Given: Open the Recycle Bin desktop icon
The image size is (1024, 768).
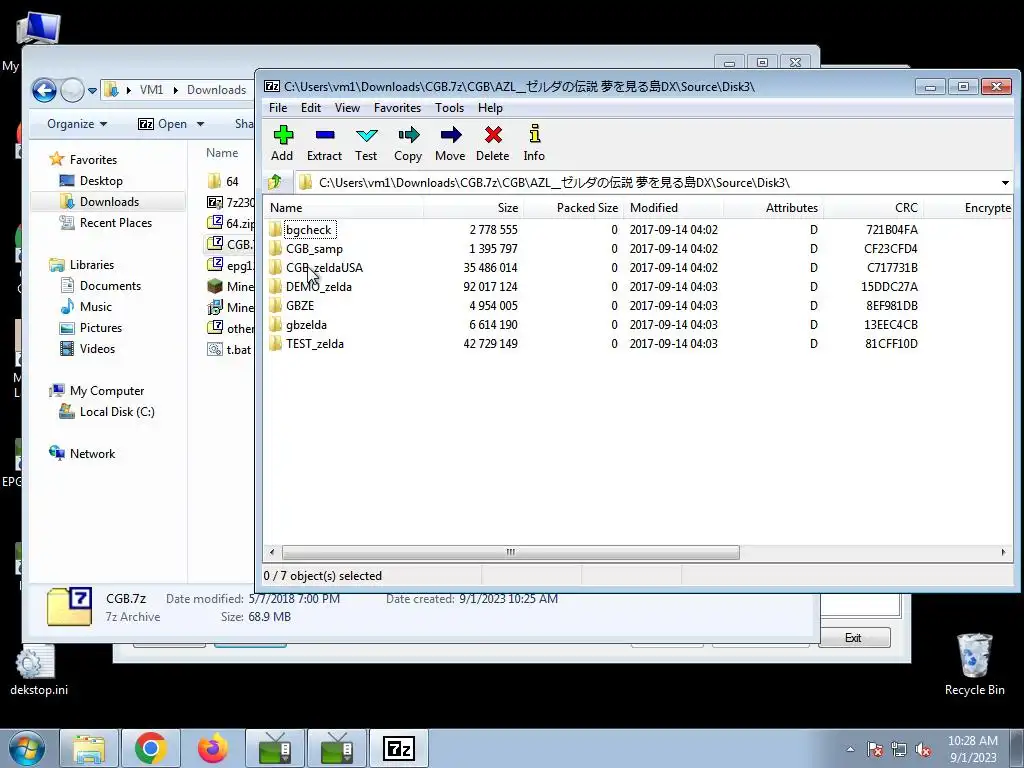Looking at the screenshot, I should 974,664.
